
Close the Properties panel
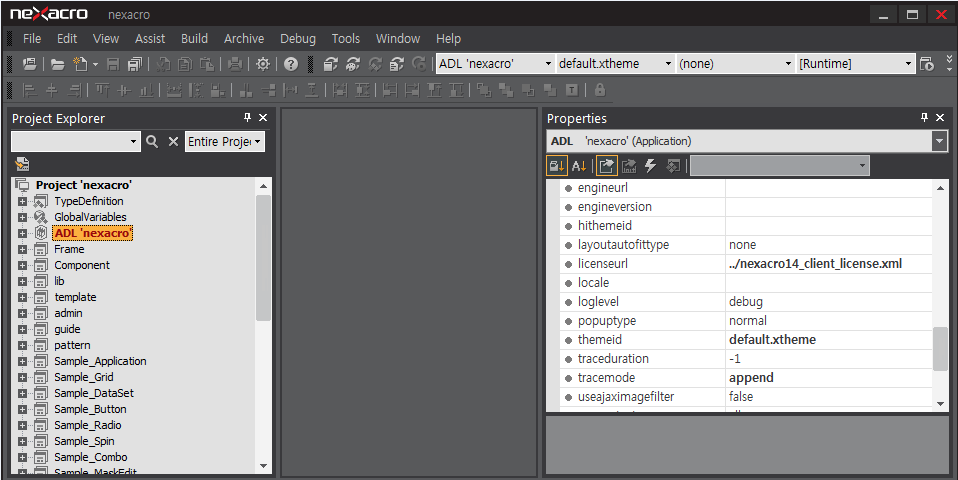940,117
